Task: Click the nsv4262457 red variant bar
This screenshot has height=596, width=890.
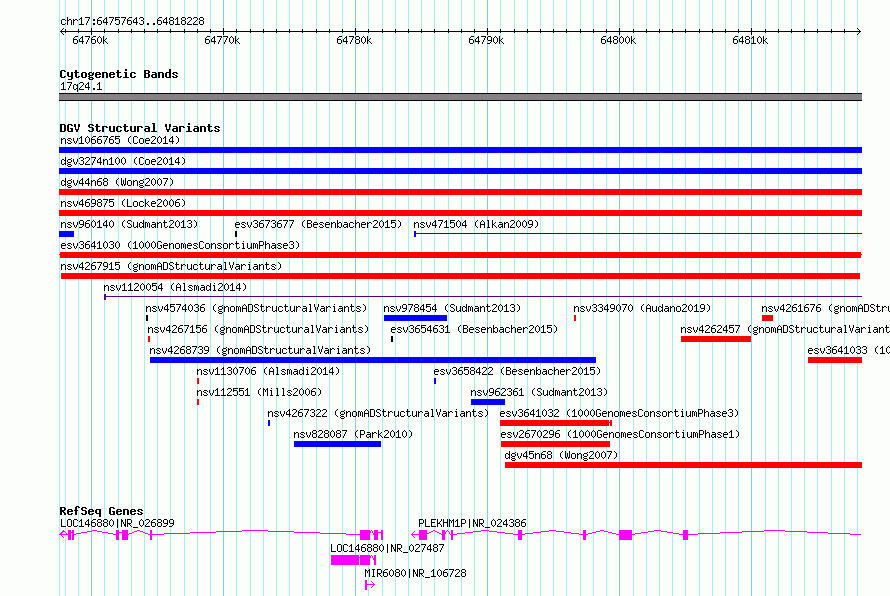Action: (716, 339)
